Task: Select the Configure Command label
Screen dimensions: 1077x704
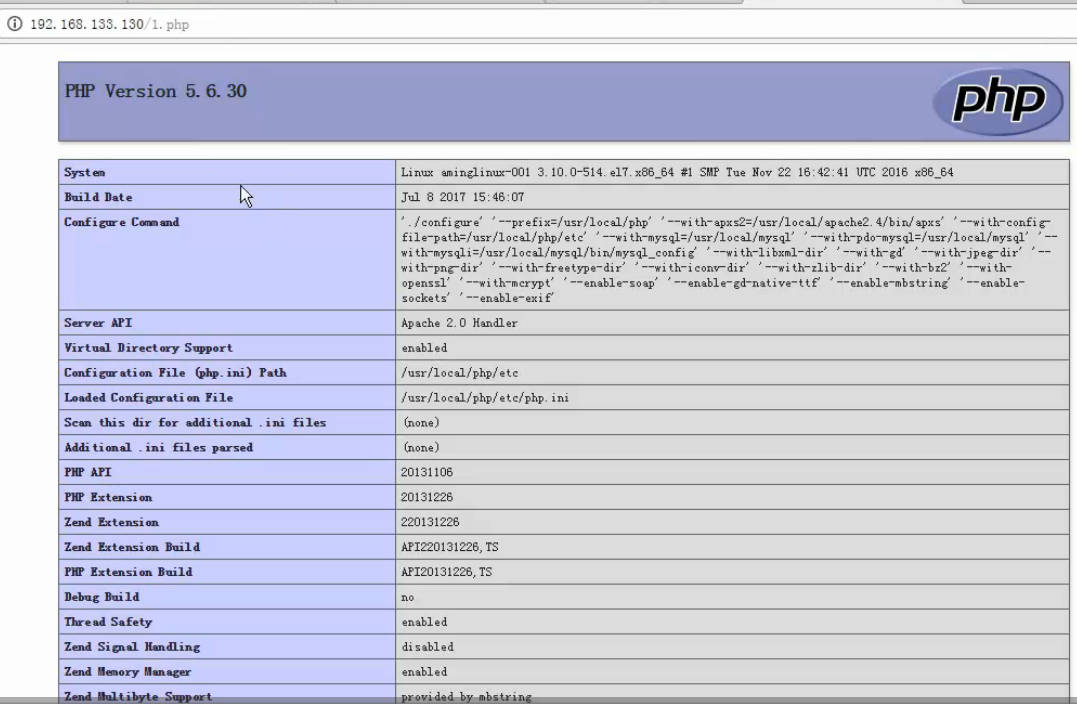Action: click(122, 222)
